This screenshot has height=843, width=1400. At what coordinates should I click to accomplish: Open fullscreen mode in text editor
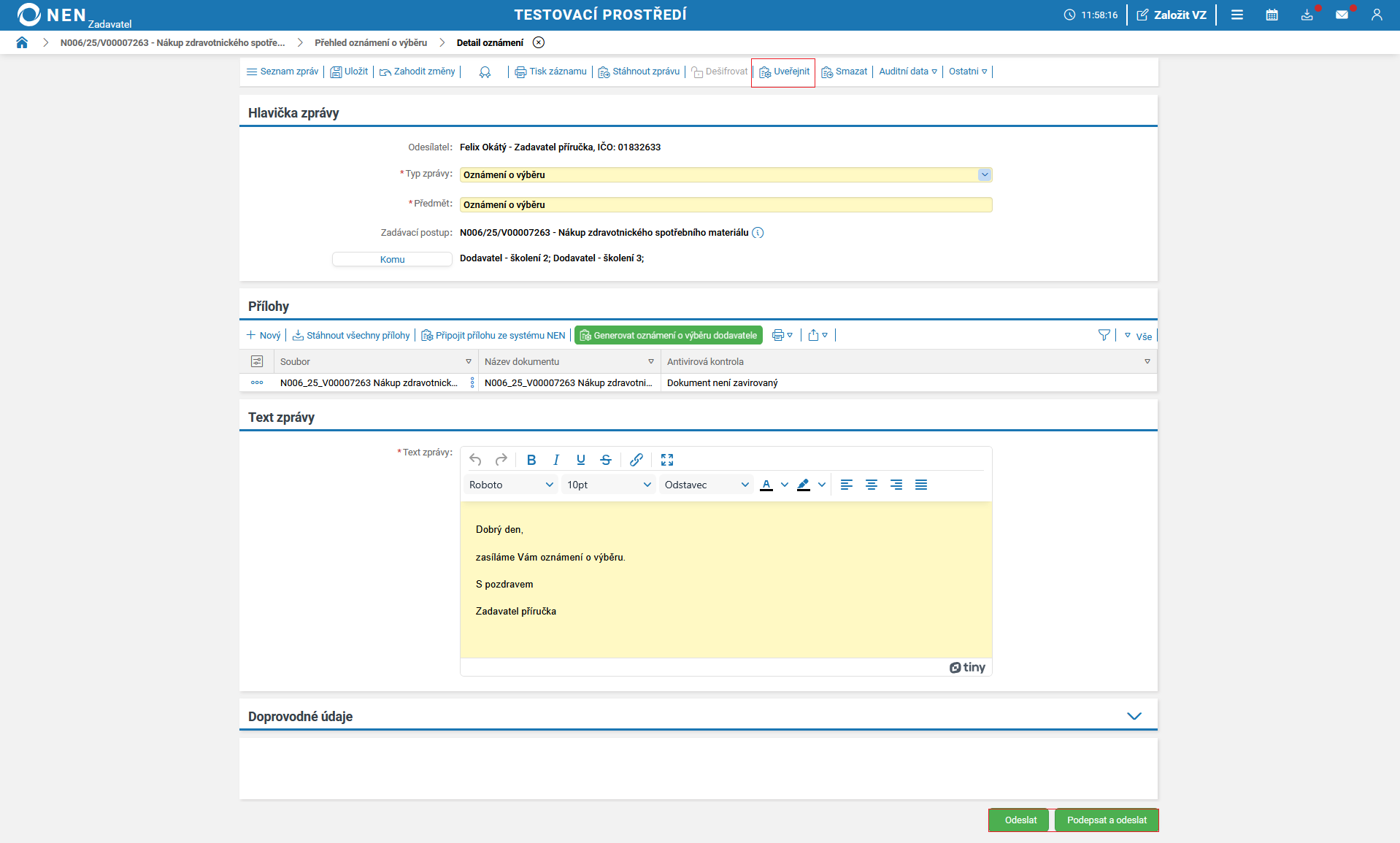(x=667, y=460)
